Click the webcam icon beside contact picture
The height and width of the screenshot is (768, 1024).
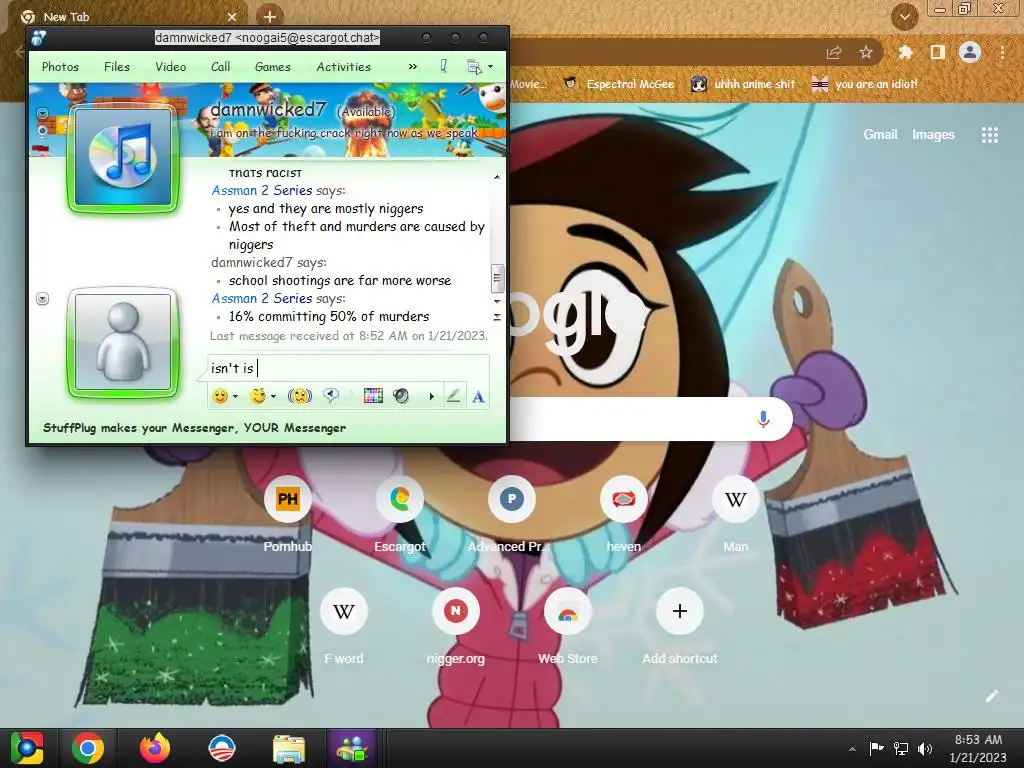(x=42, y=131)
